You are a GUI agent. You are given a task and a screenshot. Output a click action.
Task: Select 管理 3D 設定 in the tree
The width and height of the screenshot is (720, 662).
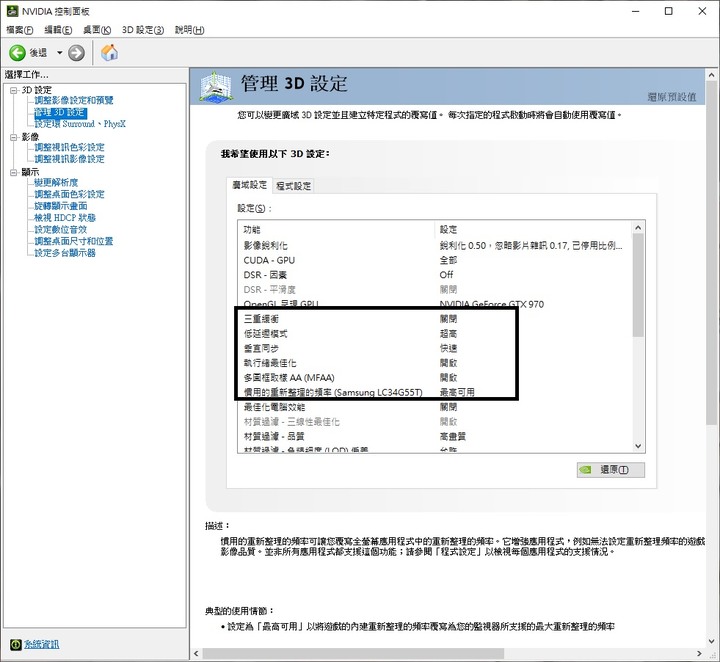coord(60,112)
